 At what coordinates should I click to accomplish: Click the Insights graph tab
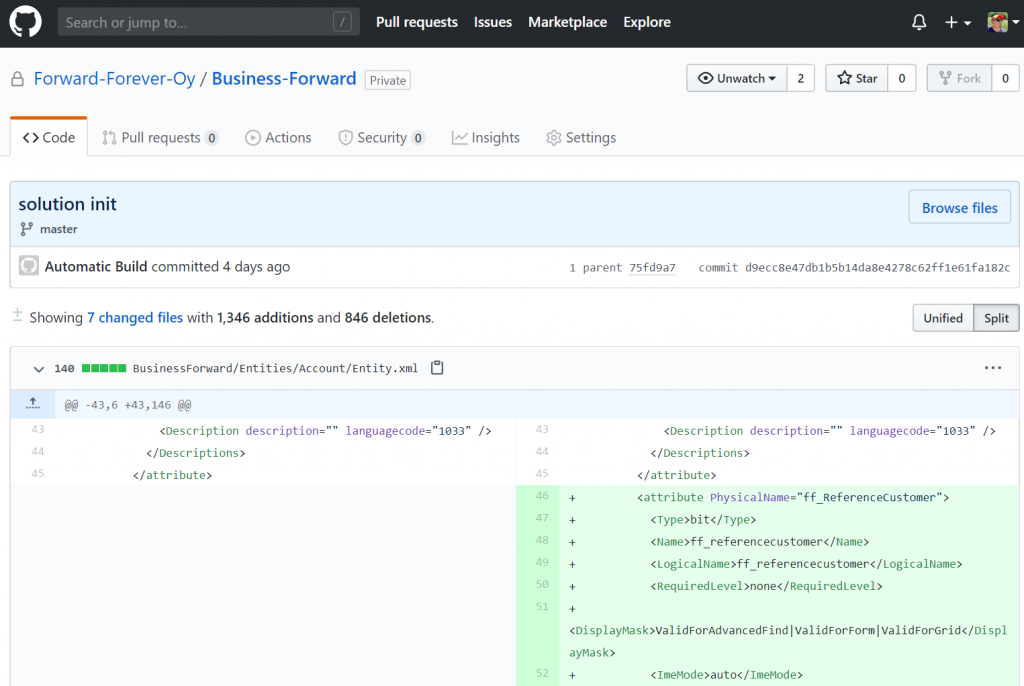(x=486, y=138)
